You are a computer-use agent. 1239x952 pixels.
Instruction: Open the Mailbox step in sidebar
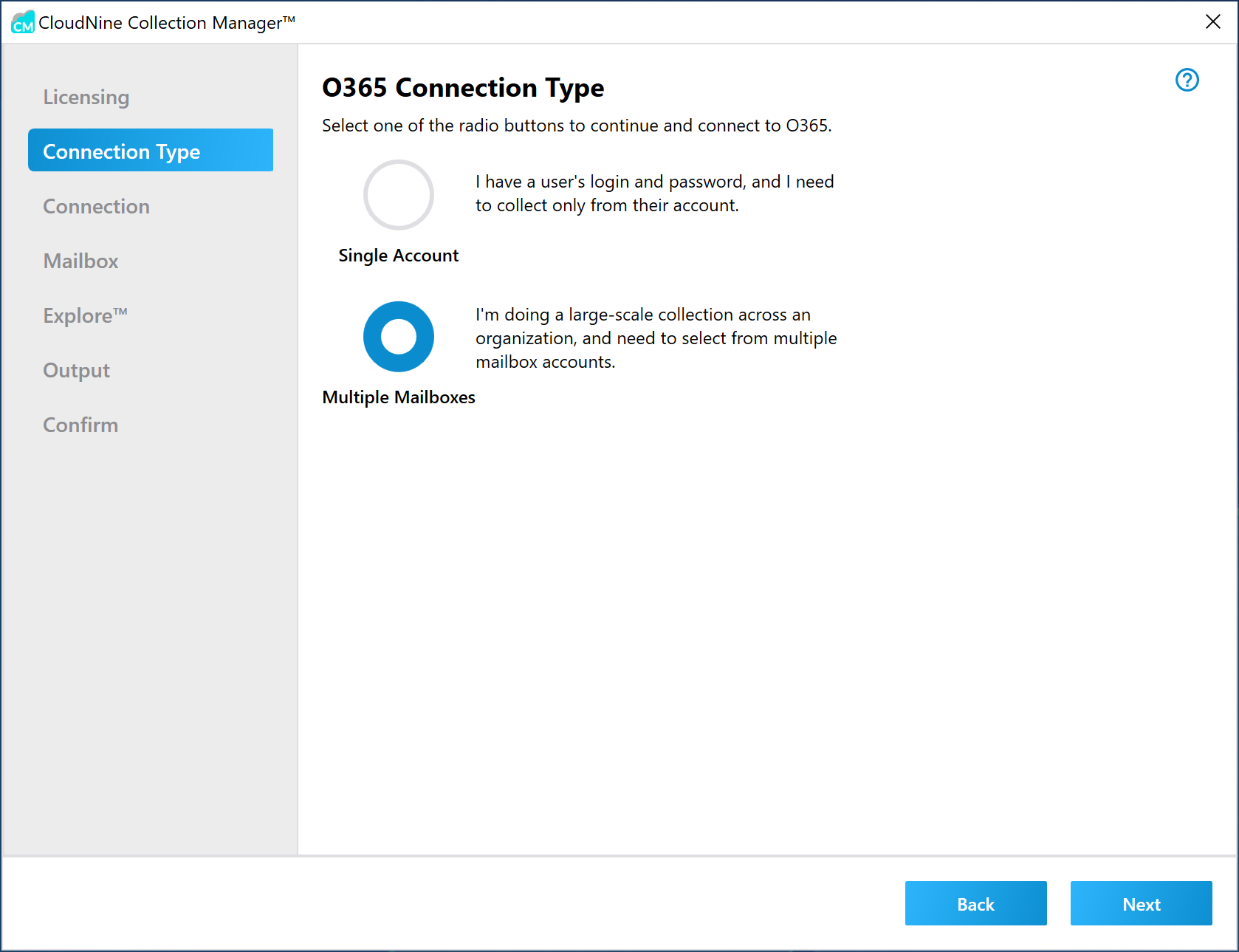pyautogui.click(x=80, y=261)
